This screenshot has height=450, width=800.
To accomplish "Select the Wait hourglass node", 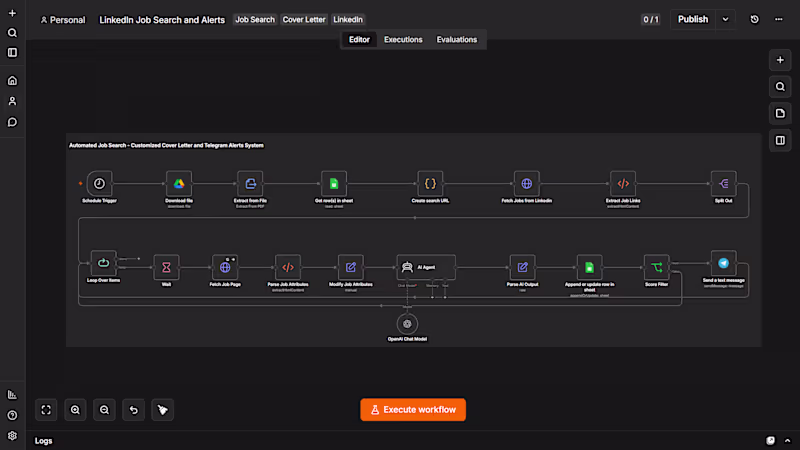I will click(x=166, y=267).
